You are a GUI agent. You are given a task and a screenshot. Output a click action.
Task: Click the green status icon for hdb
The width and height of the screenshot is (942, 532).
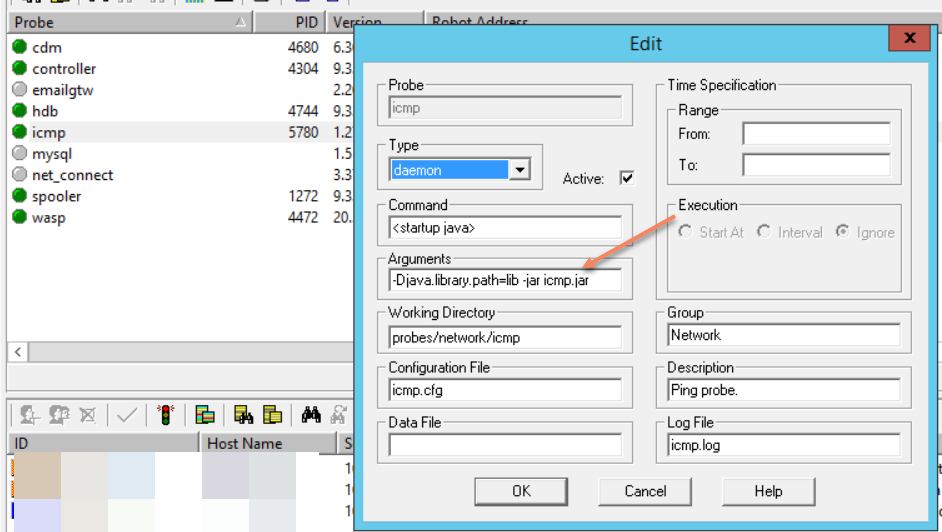20,110
